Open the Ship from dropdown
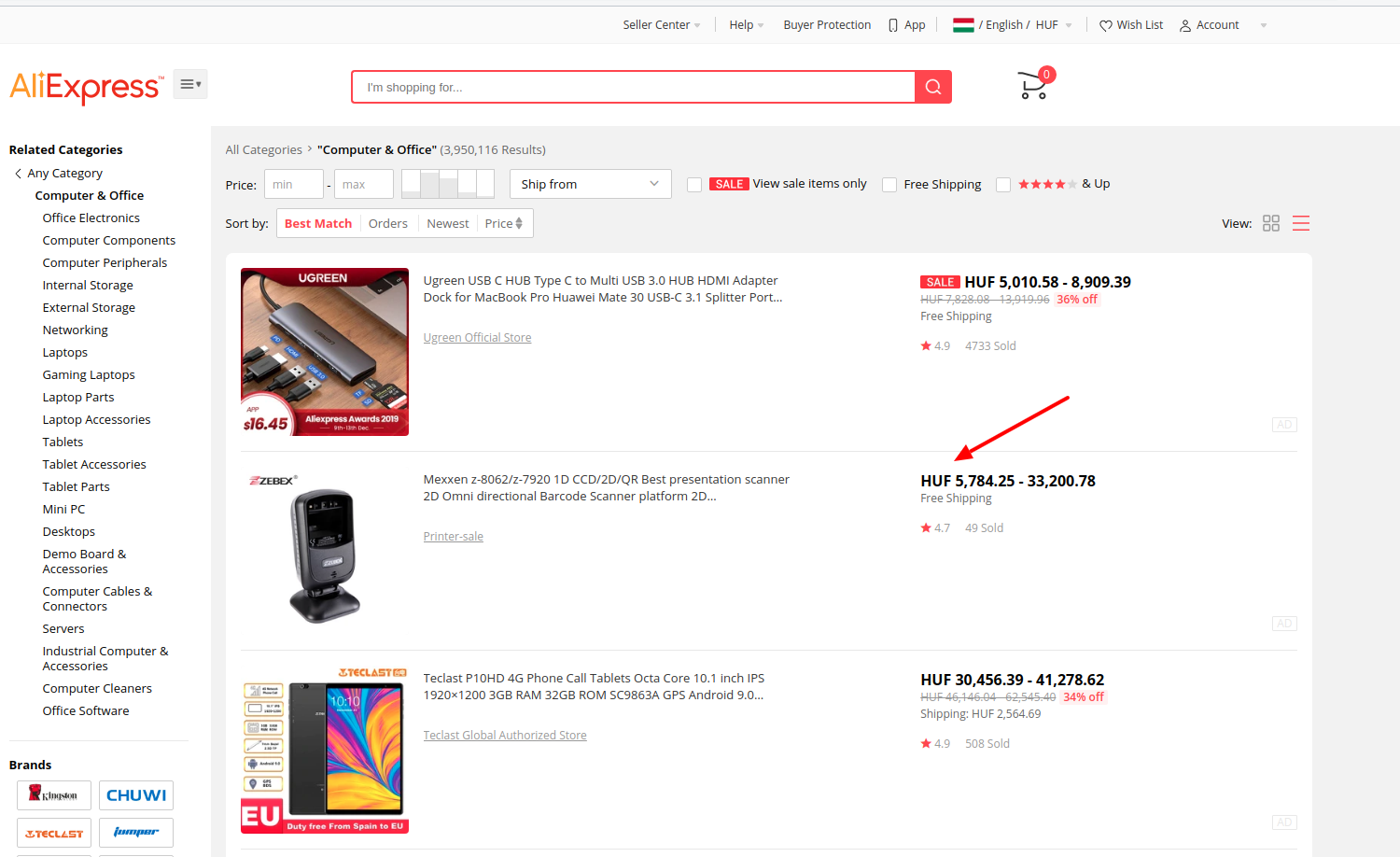 (x=591, y=184)
